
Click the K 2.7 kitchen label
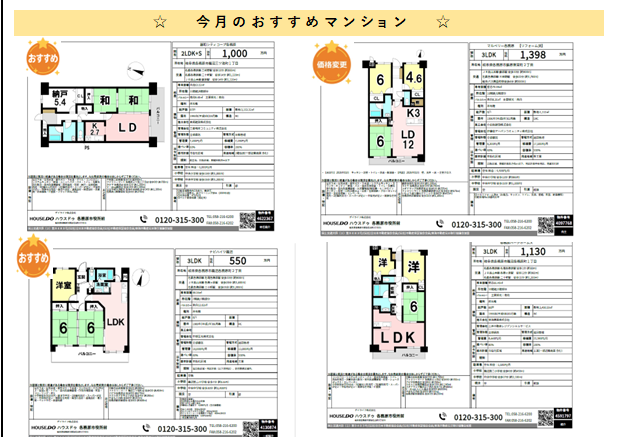[95, 129]
